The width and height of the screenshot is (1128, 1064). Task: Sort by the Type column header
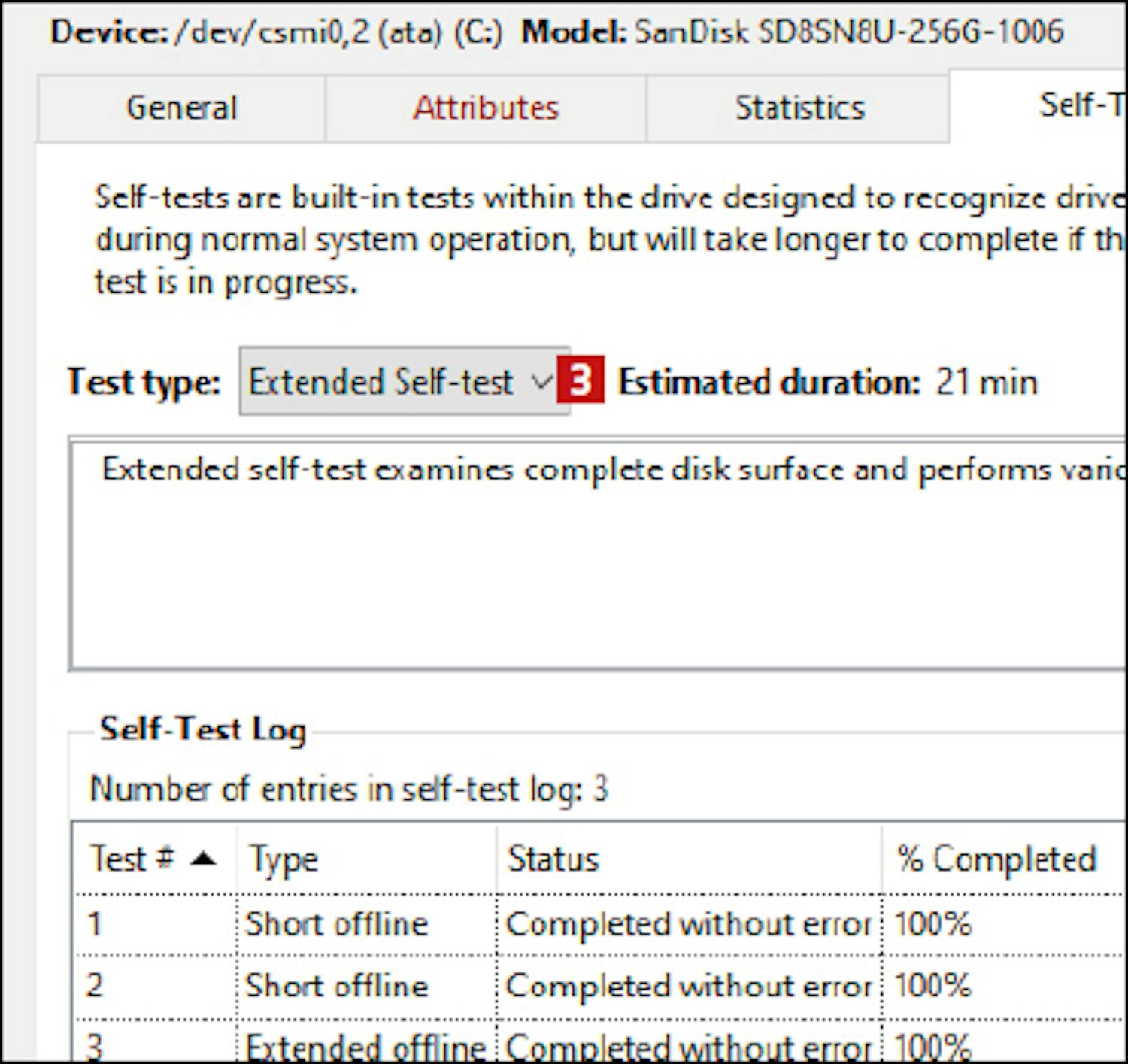pos(284,859)
